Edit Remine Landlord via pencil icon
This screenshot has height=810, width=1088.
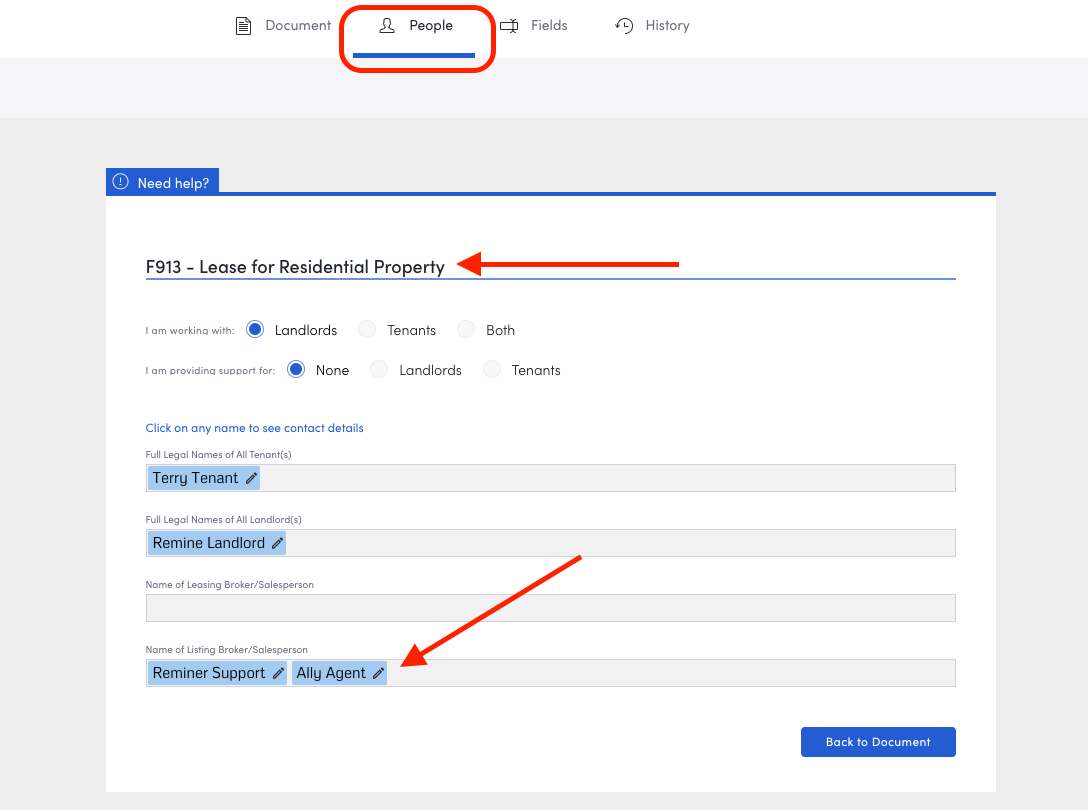point(278,543)
